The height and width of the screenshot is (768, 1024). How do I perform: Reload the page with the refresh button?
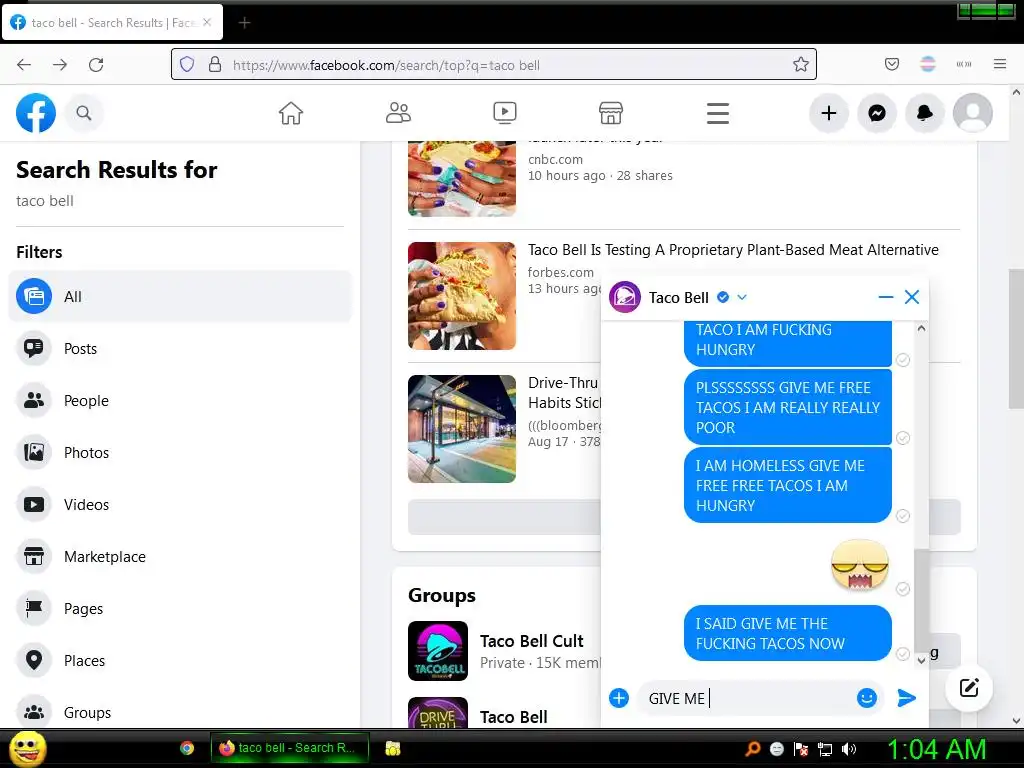pyautogui.click(x=96, y=64)
